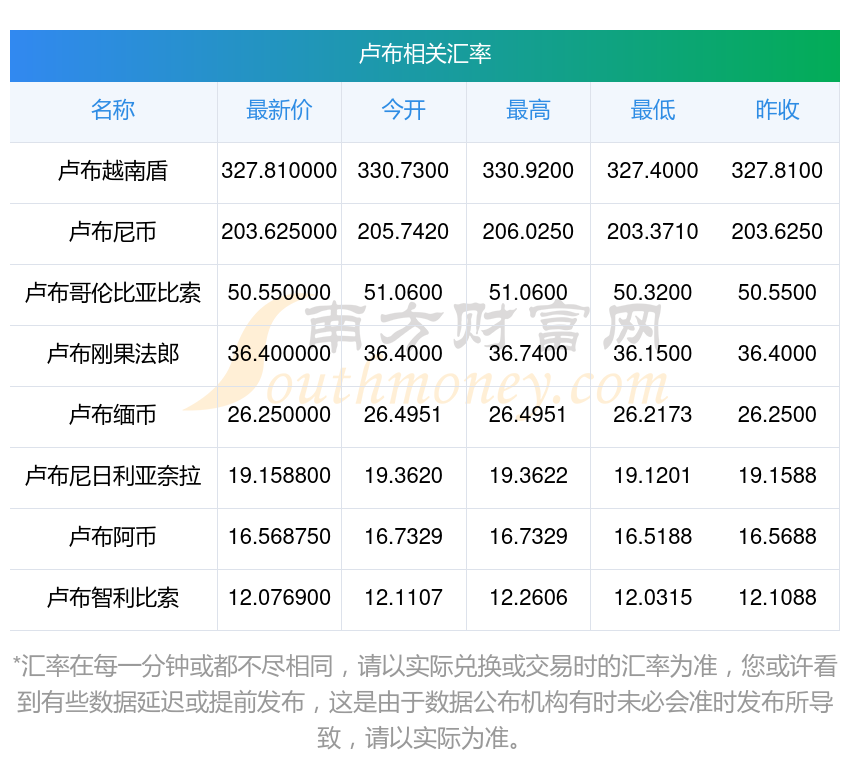Click previous close 26.2500
This screenshot has width=850, height=769.
click(777, 415)
